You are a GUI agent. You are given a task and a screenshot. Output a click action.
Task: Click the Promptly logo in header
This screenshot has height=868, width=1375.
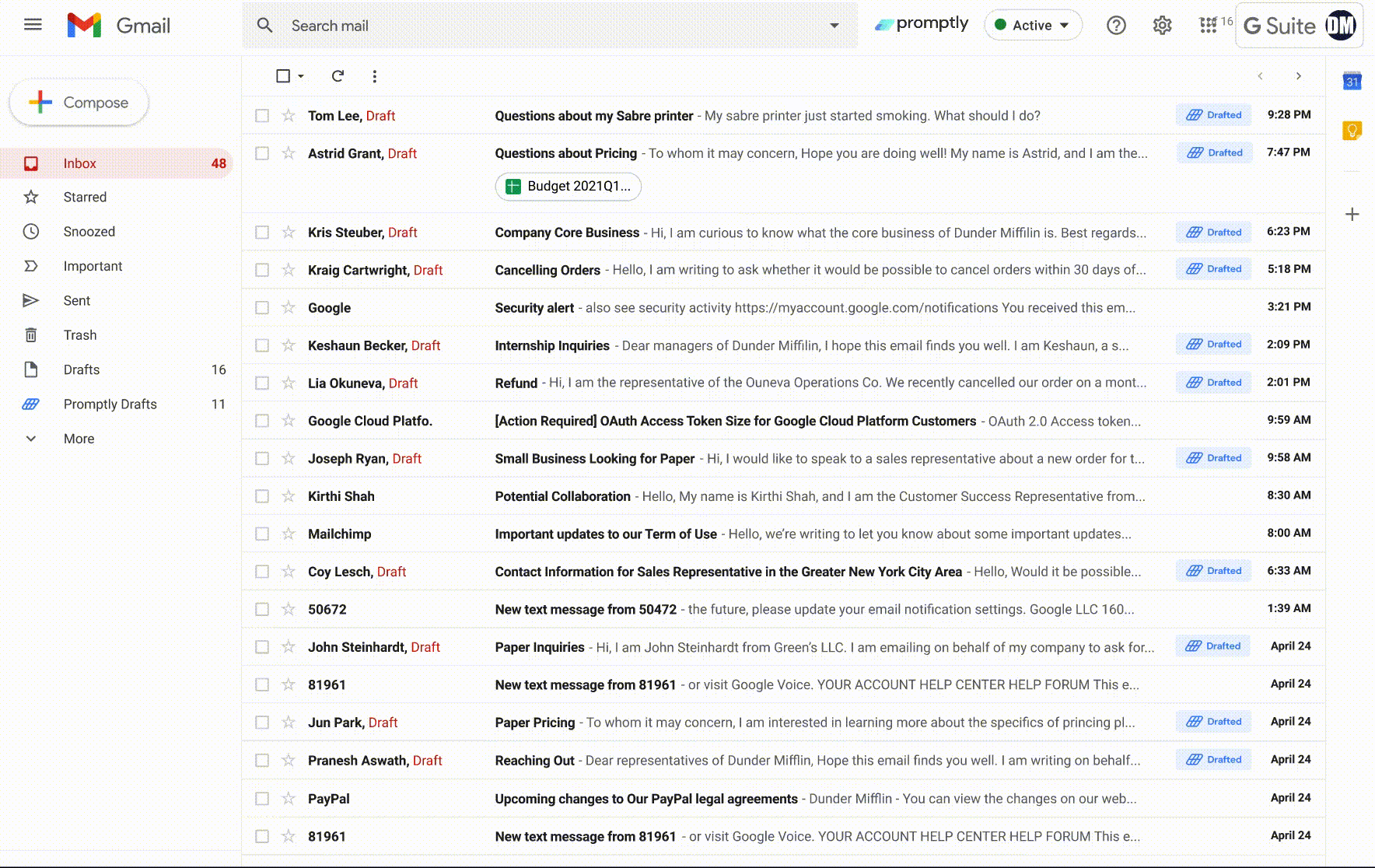coord(922,24)
